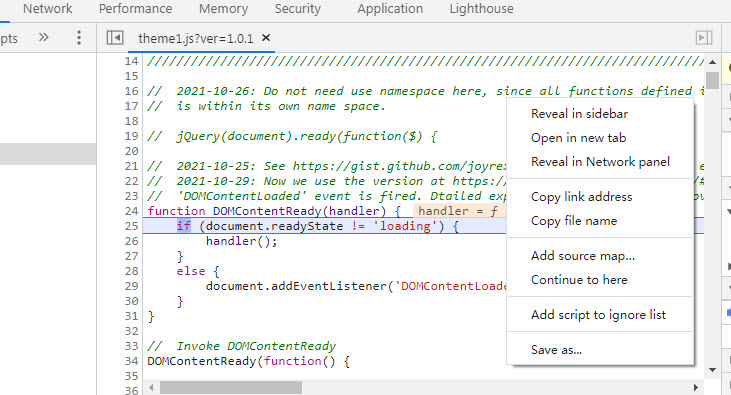Open the Security tab
731x395 pixels.
(x=297, y=9)
